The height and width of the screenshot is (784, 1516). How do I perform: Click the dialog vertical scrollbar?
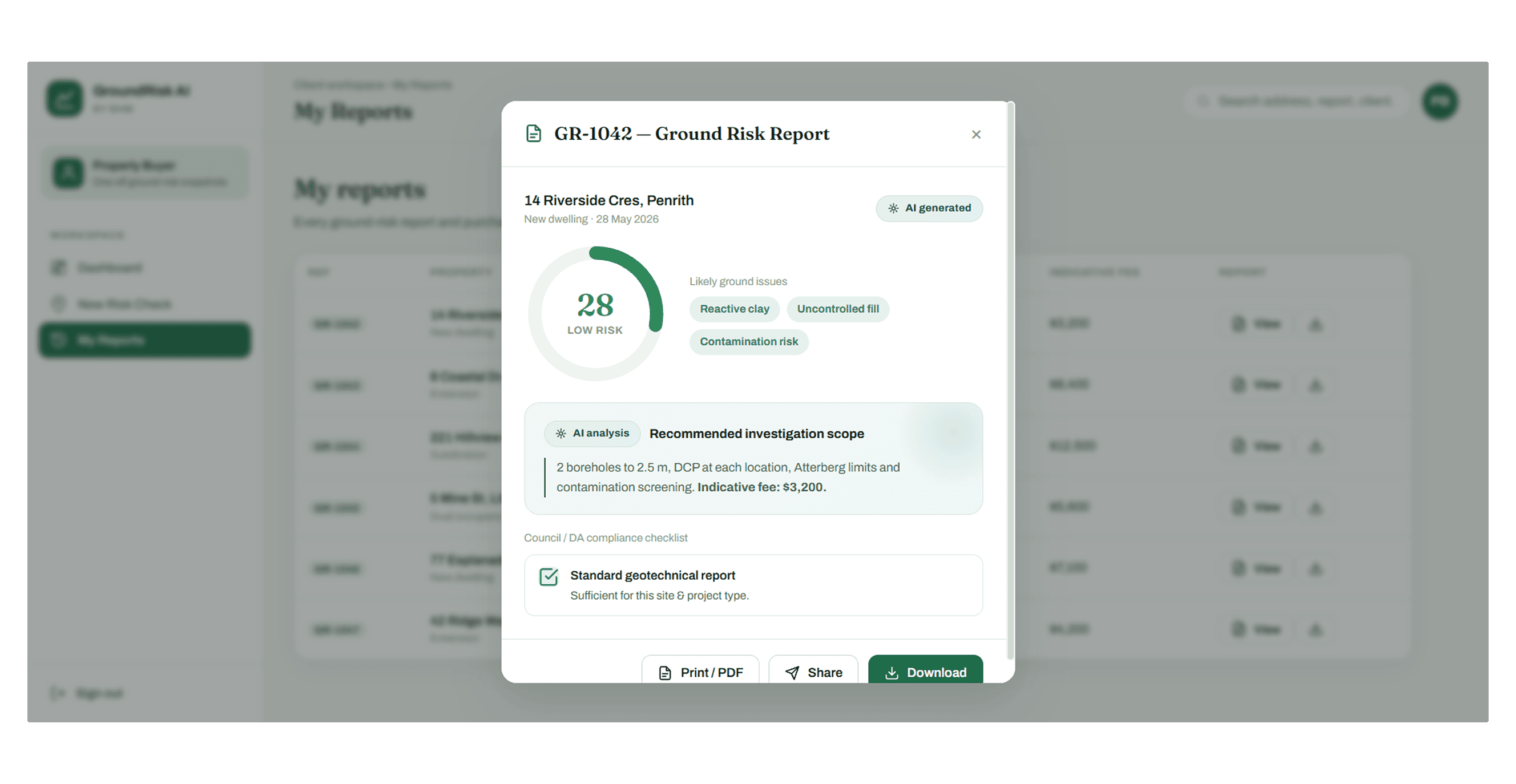tap(1010, 380)
